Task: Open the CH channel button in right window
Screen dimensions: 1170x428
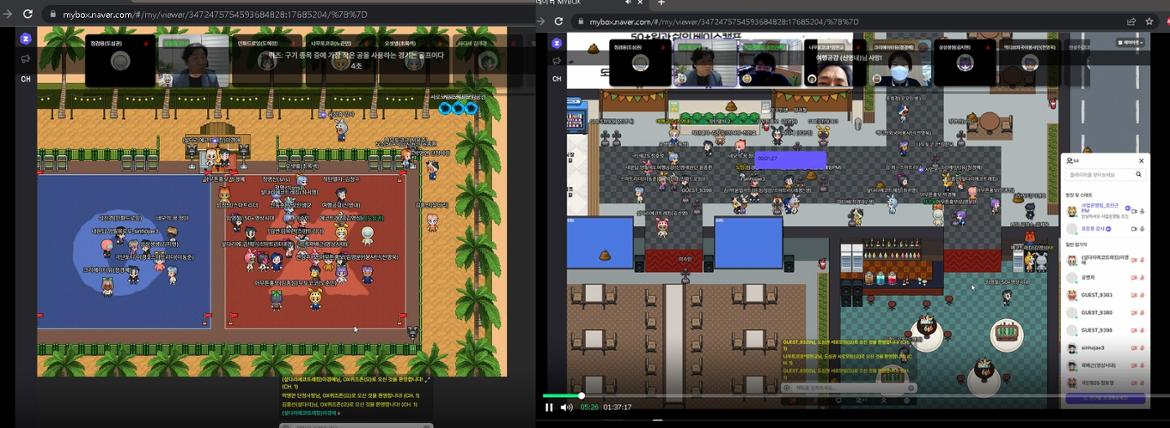Action: (x=557, y=78)
